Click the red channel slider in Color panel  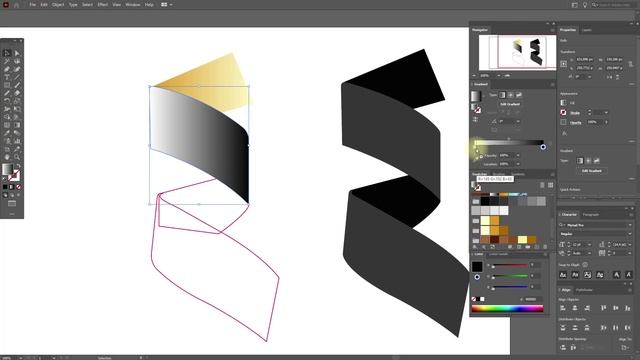510,265
